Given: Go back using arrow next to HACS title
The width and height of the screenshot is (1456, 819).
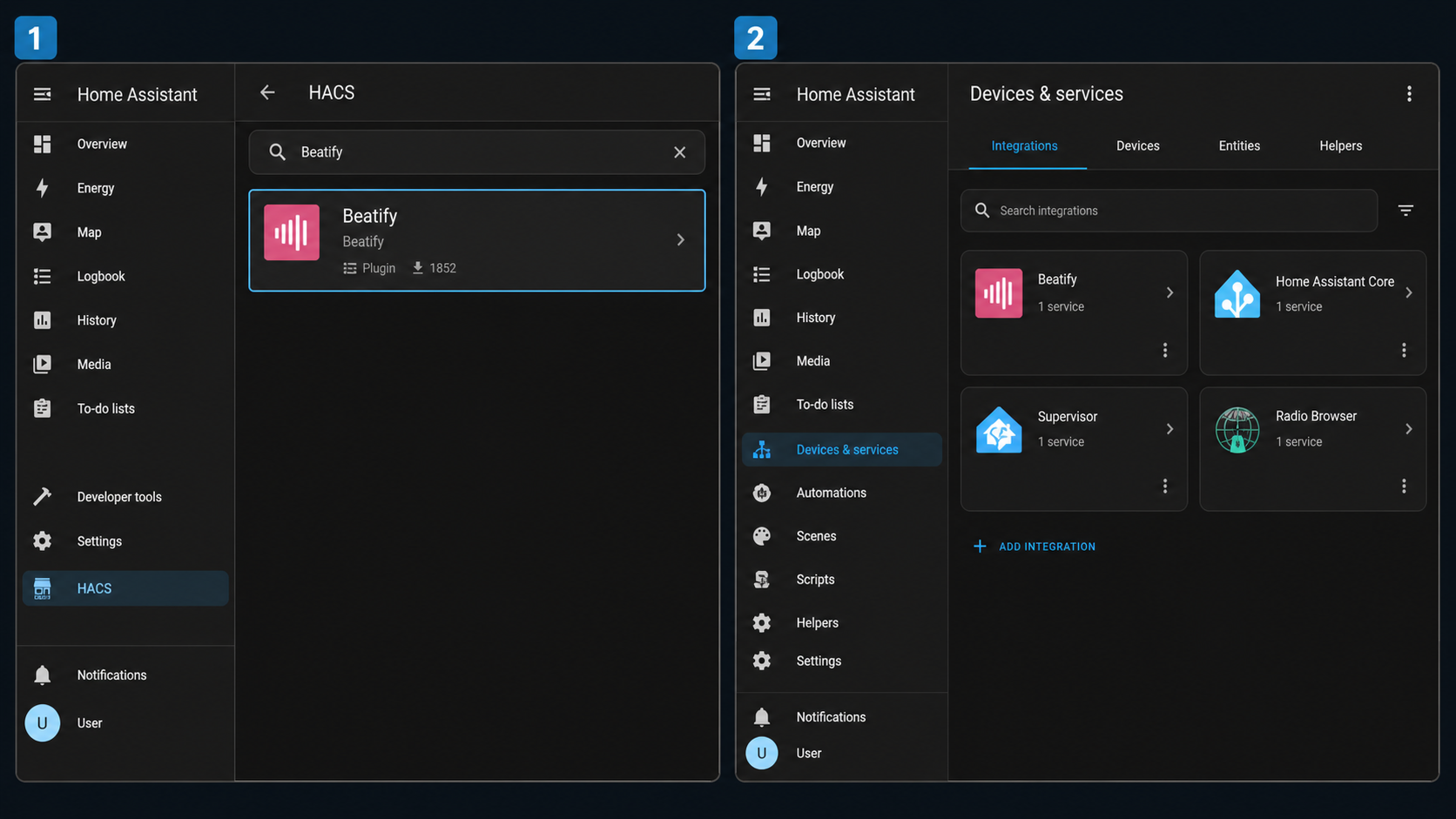Looking at the screenshot, I should [x=267, y=92].
